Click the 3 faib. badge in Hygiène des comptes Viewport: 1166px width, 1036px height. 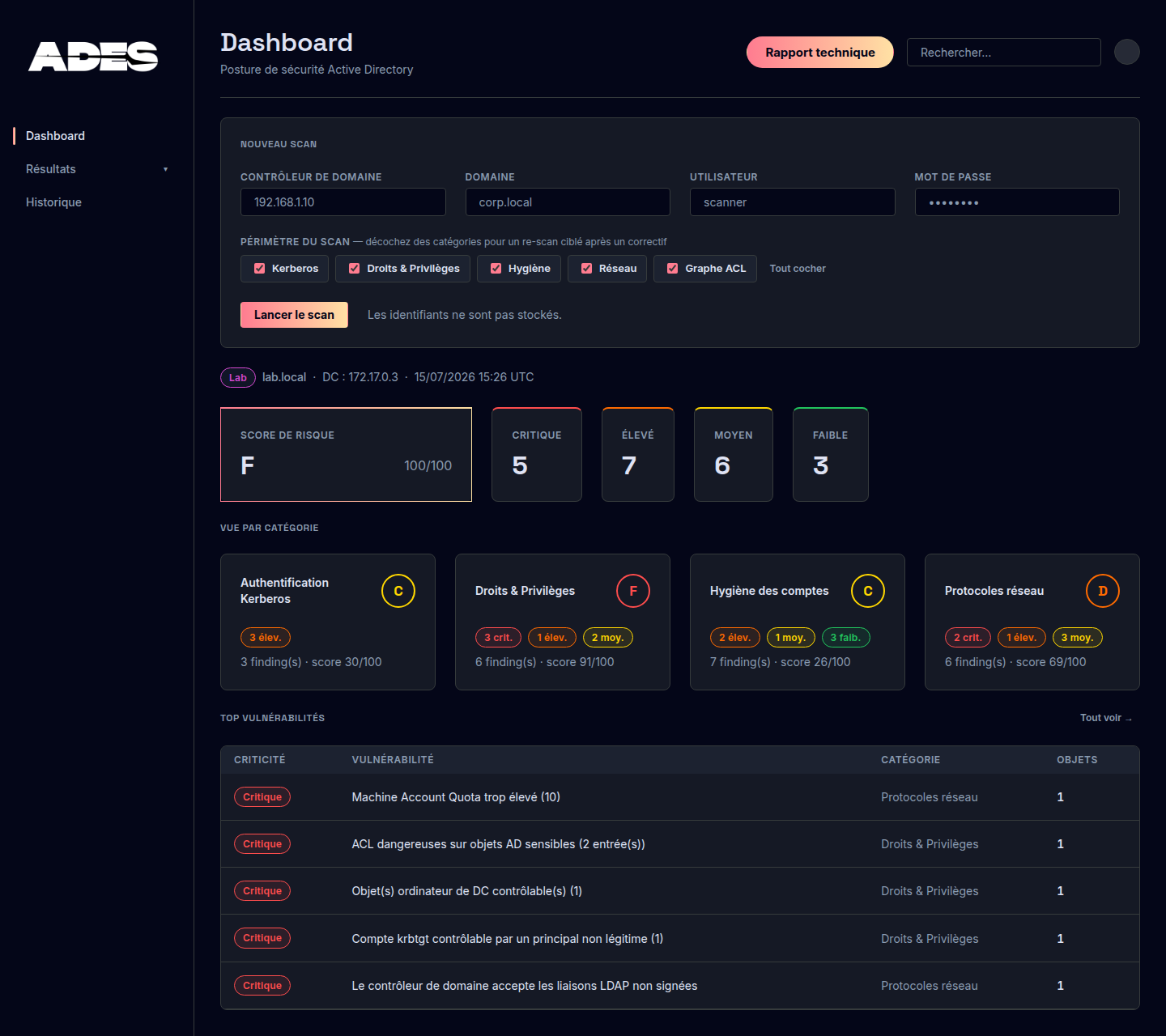pyautogui.click(x=845, y=638)
